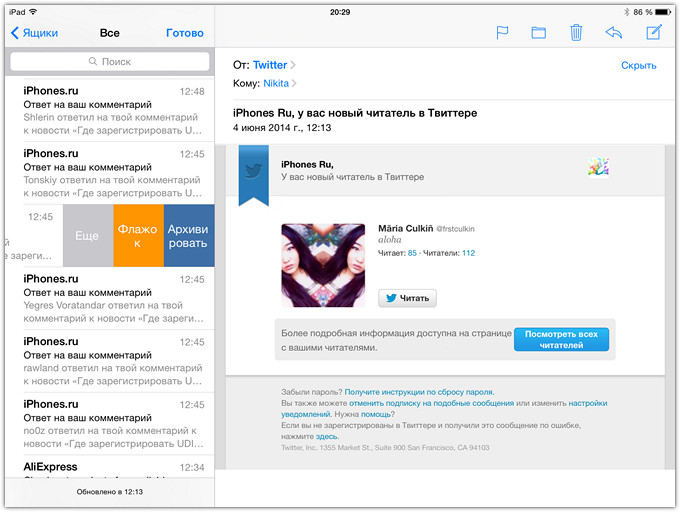Screen dimensions: 680x512
Task: Tap the Поиск search field
Action: pos(110,62)
